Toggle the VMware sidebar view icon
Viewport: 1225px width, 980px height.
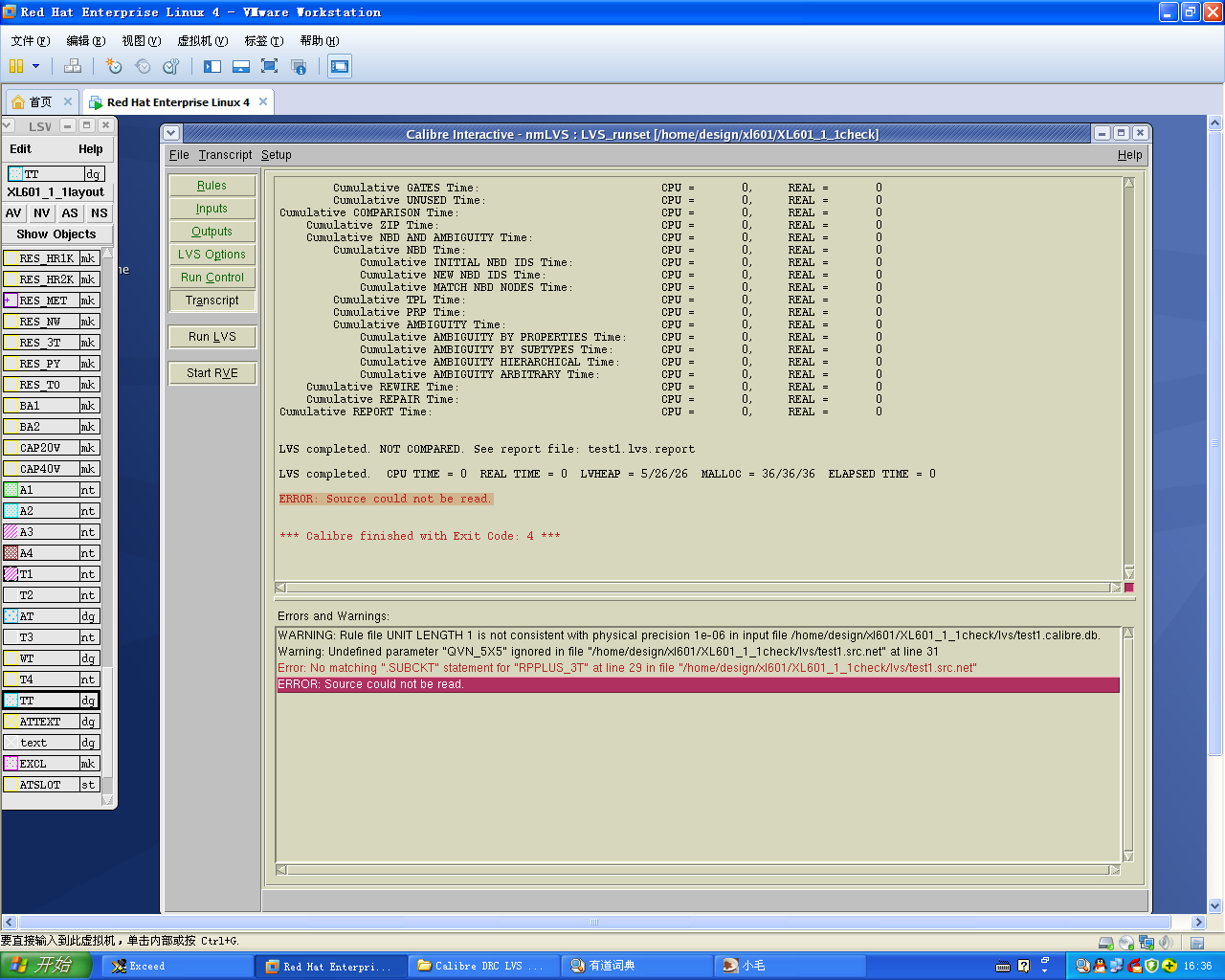212,66
